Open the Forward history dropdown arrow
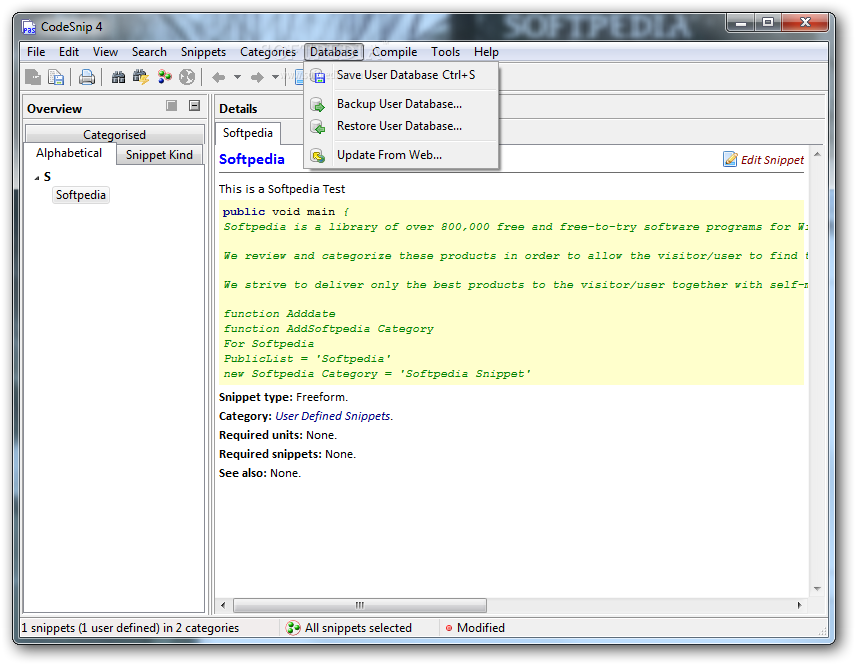The width and height of the screenshot is (856, 665). point(276,78)
